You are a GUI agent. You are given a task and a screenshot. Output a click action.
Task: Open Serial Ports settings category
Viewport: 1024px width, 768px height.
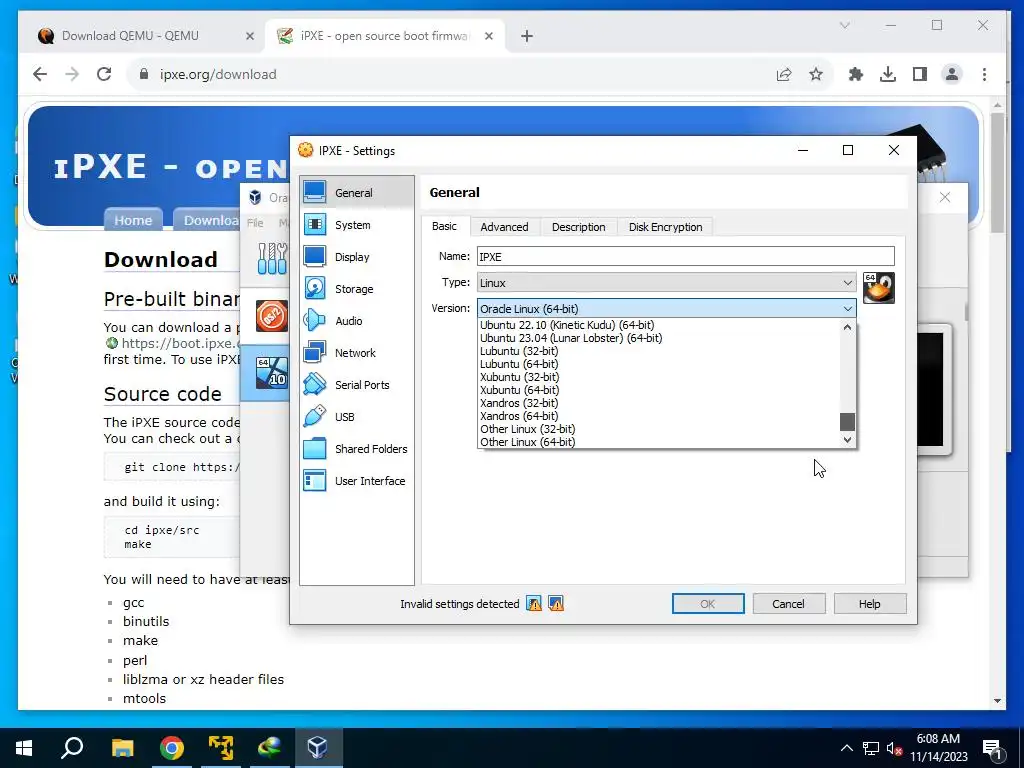pos(357,385)
